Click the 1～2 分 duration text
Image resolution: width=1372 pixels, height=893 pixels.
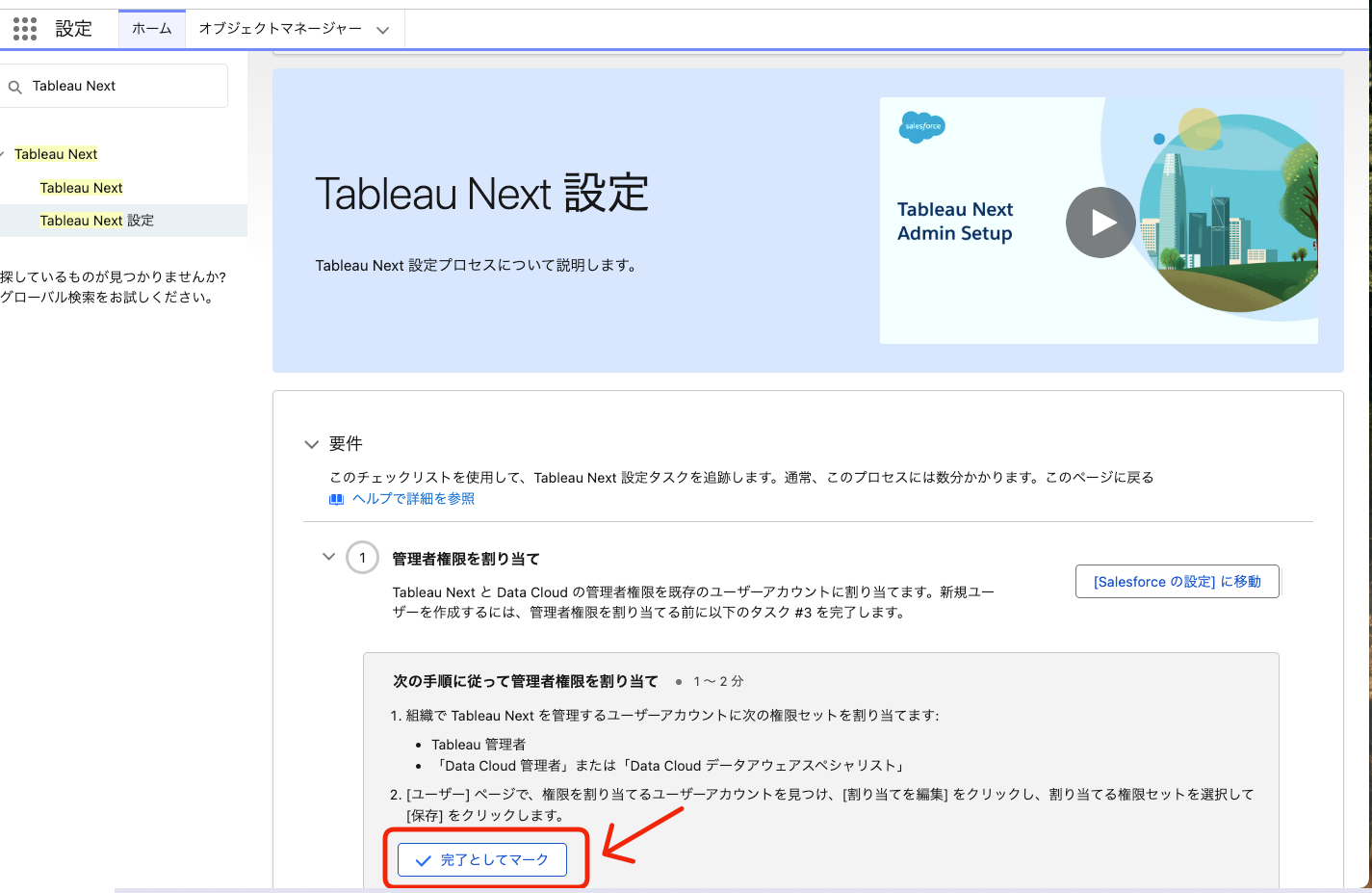718,681
